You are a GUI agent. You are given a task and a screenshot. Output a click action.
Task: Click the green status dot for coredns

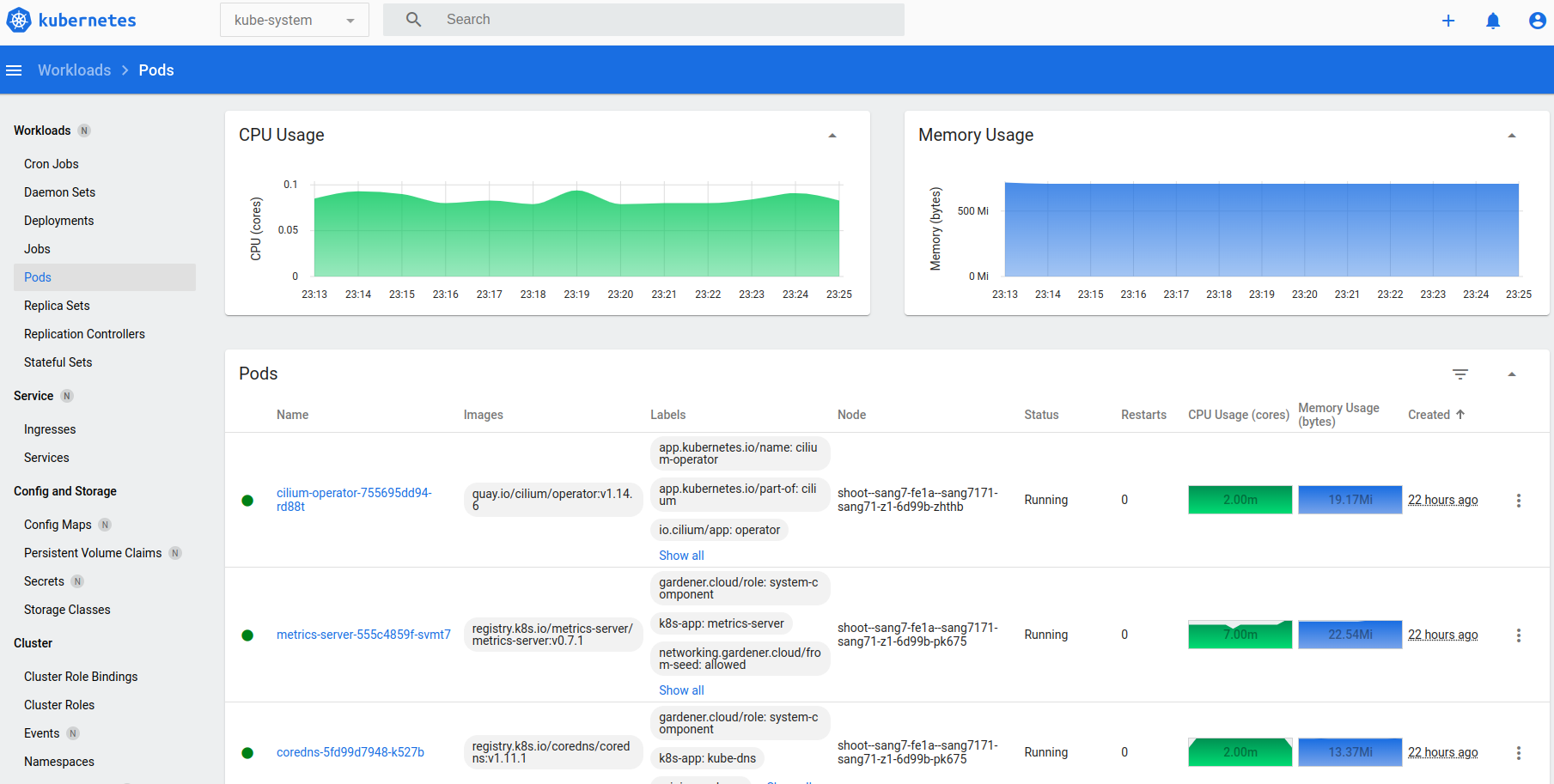[x=247, y=753]
